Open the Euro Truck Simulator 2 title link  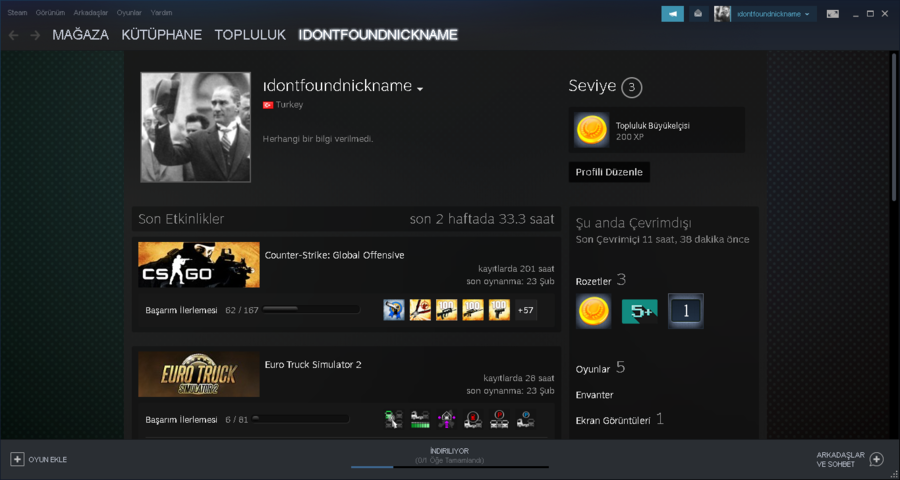tap(313, 365)
